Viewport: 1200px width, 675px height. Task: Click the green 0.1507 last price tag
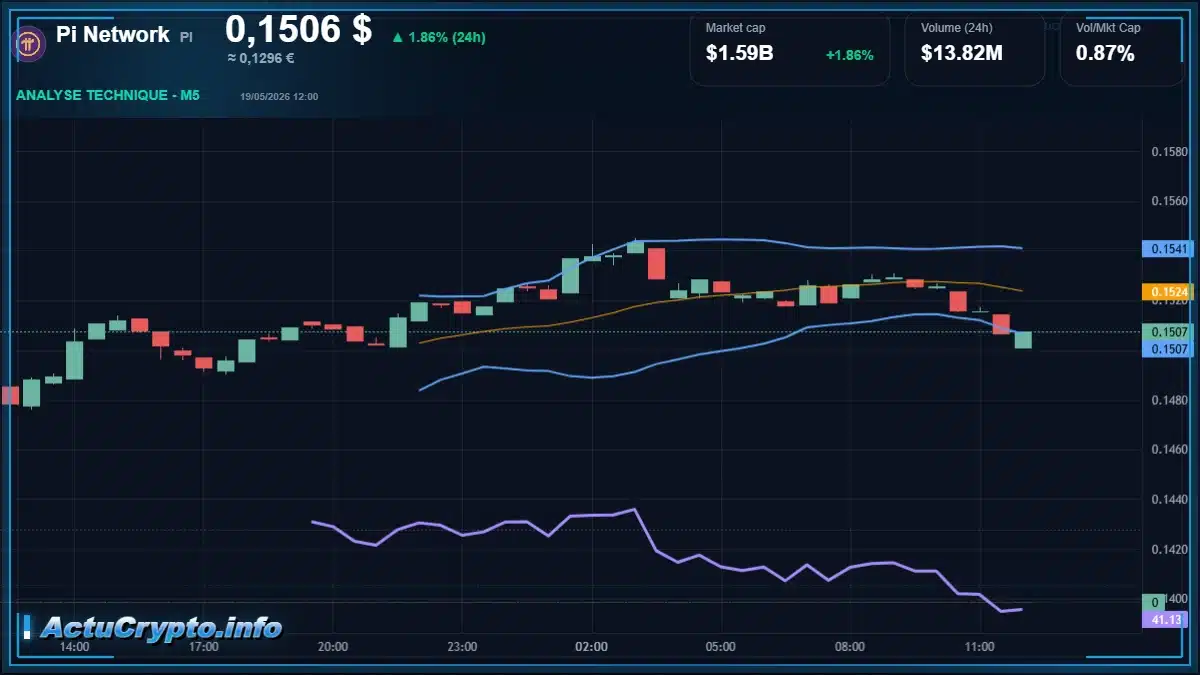pyautogui.click(x=1166, y=331)
